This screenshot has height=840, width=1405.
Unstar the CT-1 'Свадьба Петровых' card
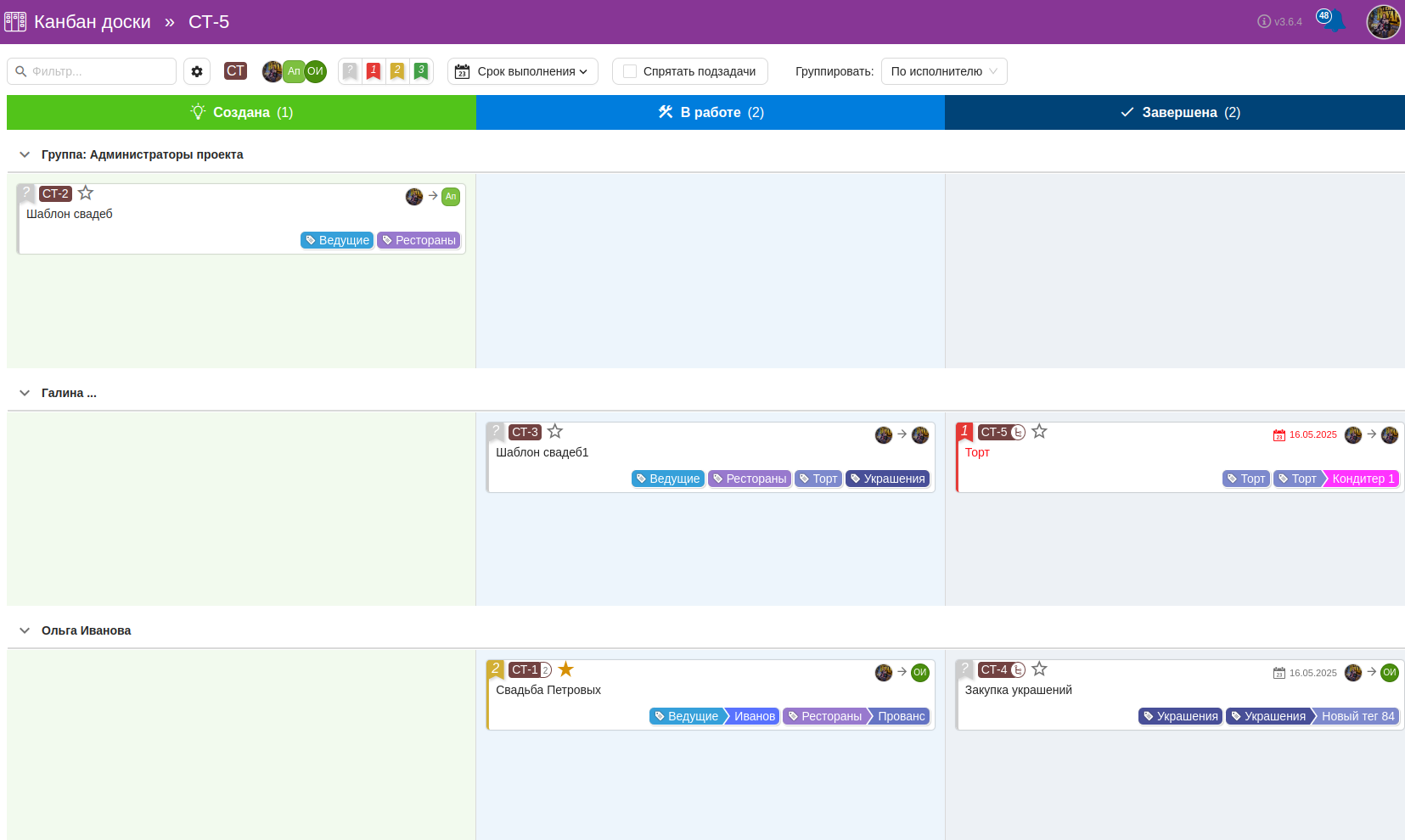click(x=566, y=669)
